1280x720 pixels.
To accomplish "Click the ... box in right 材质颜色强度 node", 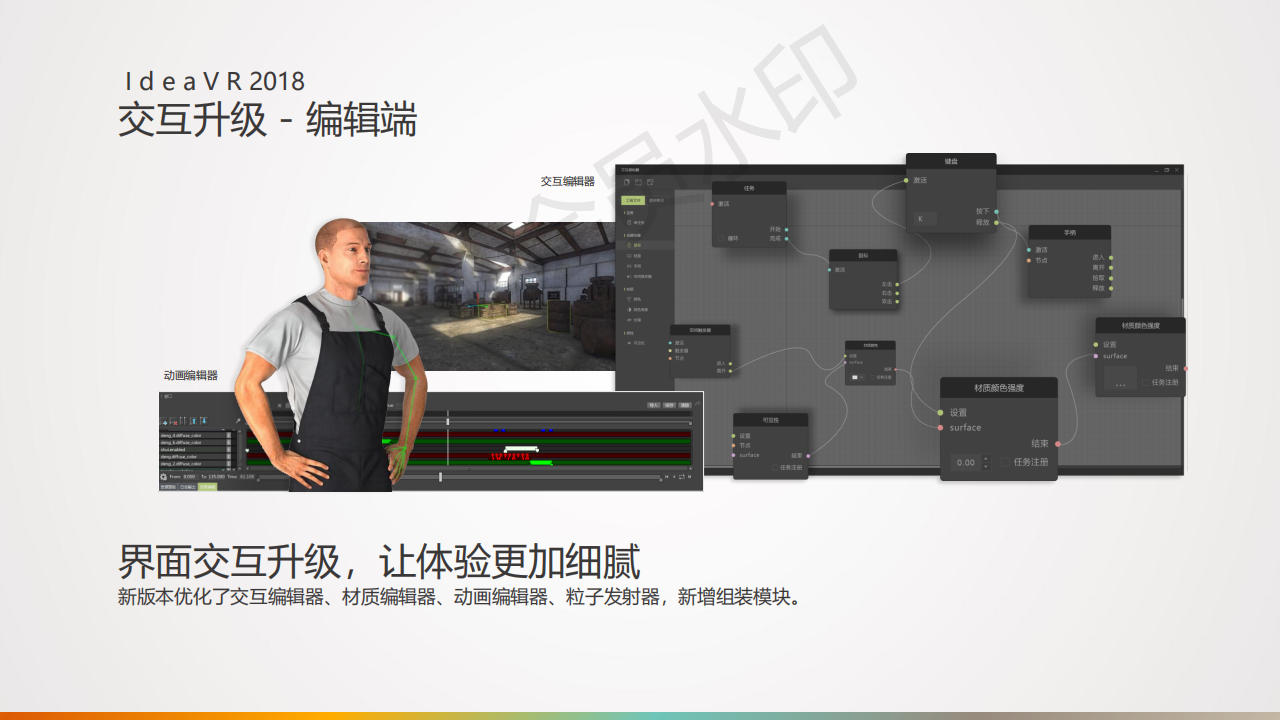I will (1120, 378).
